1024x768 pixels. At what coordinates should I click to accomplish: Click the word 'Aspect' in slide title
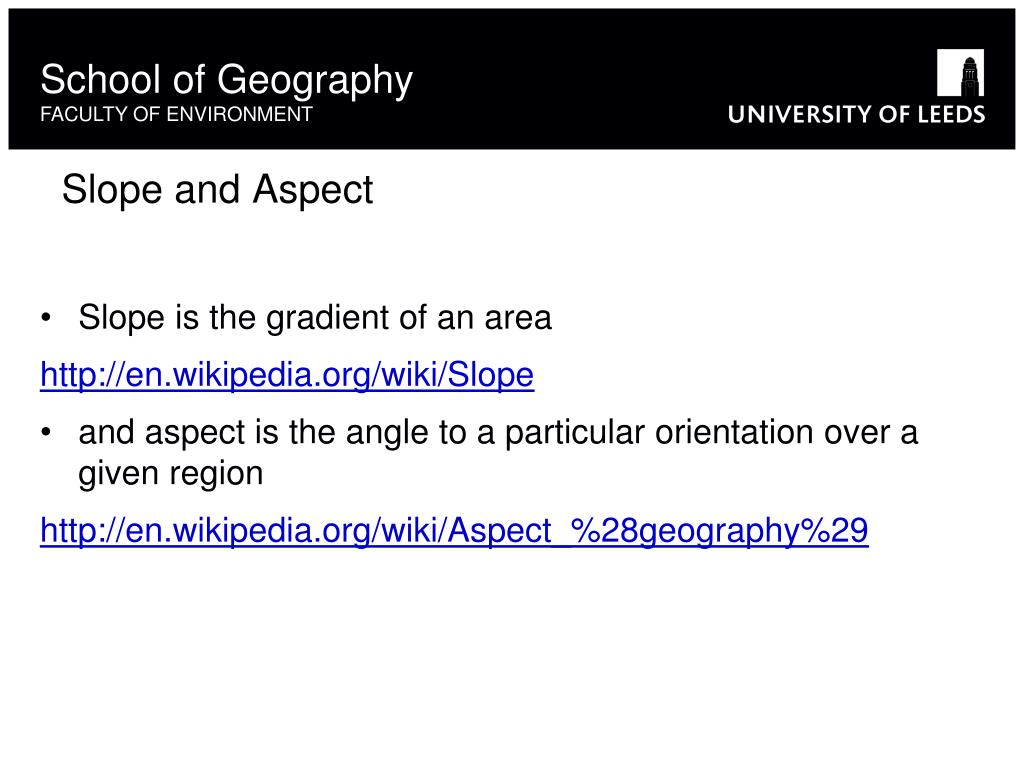[313, 190]
